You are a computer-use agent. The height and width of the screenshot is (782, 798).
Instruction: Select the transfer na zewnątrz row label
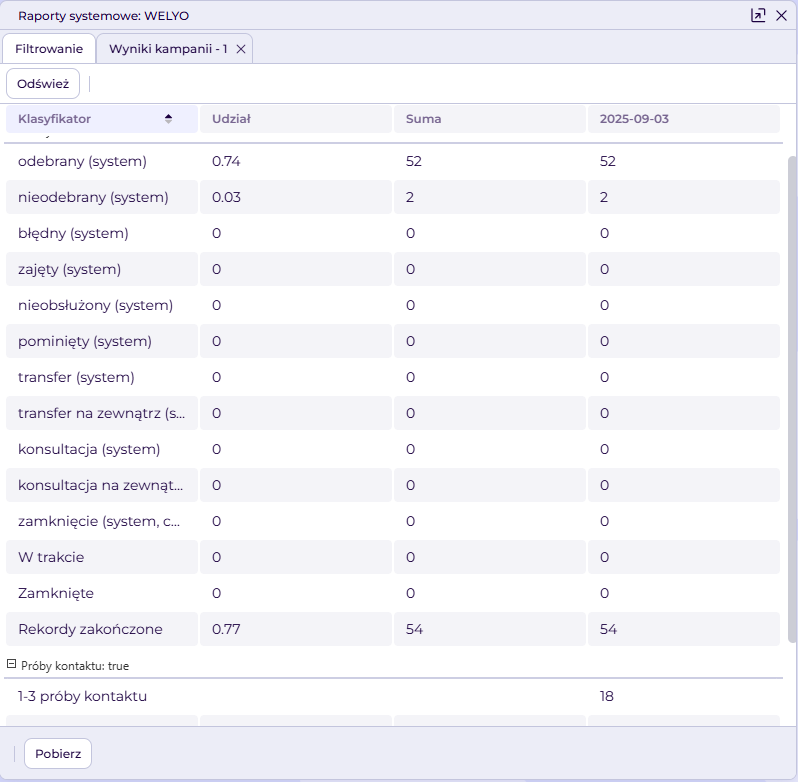tap(101, 414)
